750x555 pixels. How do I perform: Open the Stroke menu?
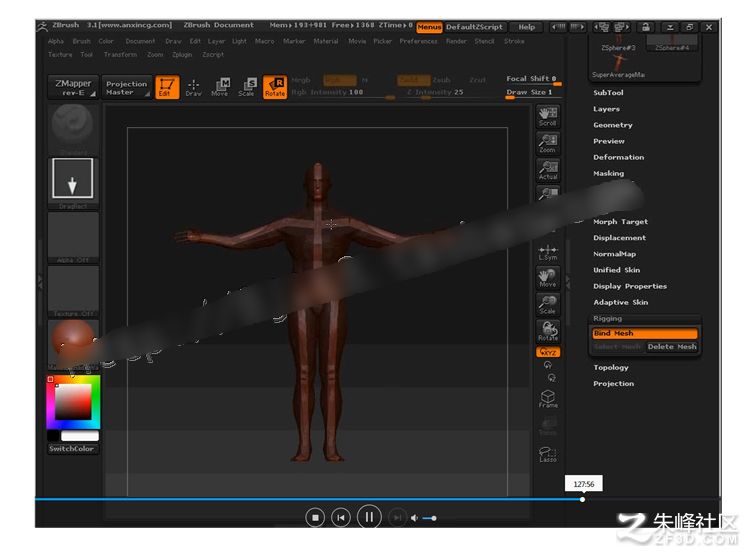(514, 42)
